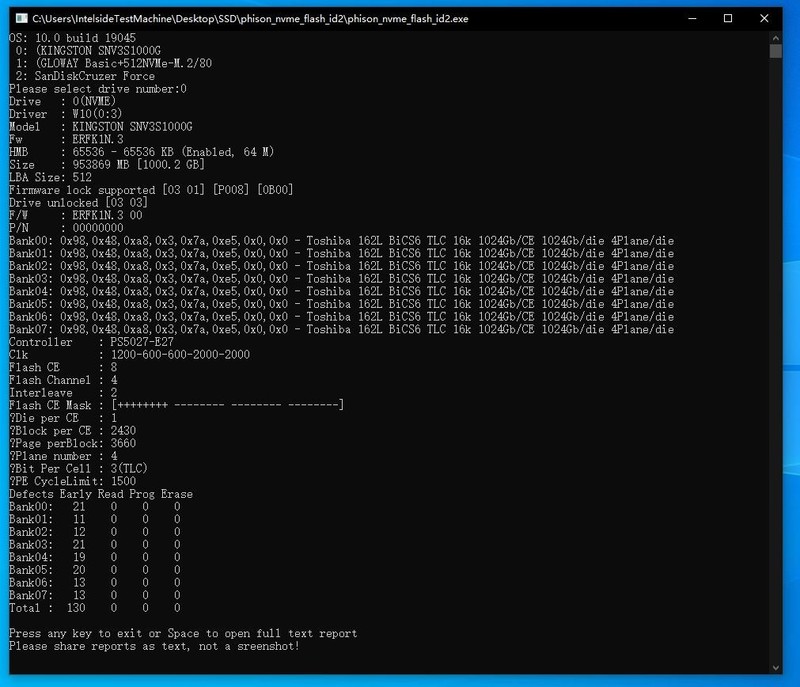
Task: Click the Bank02 flash ID line
Action: pos(341,266)
